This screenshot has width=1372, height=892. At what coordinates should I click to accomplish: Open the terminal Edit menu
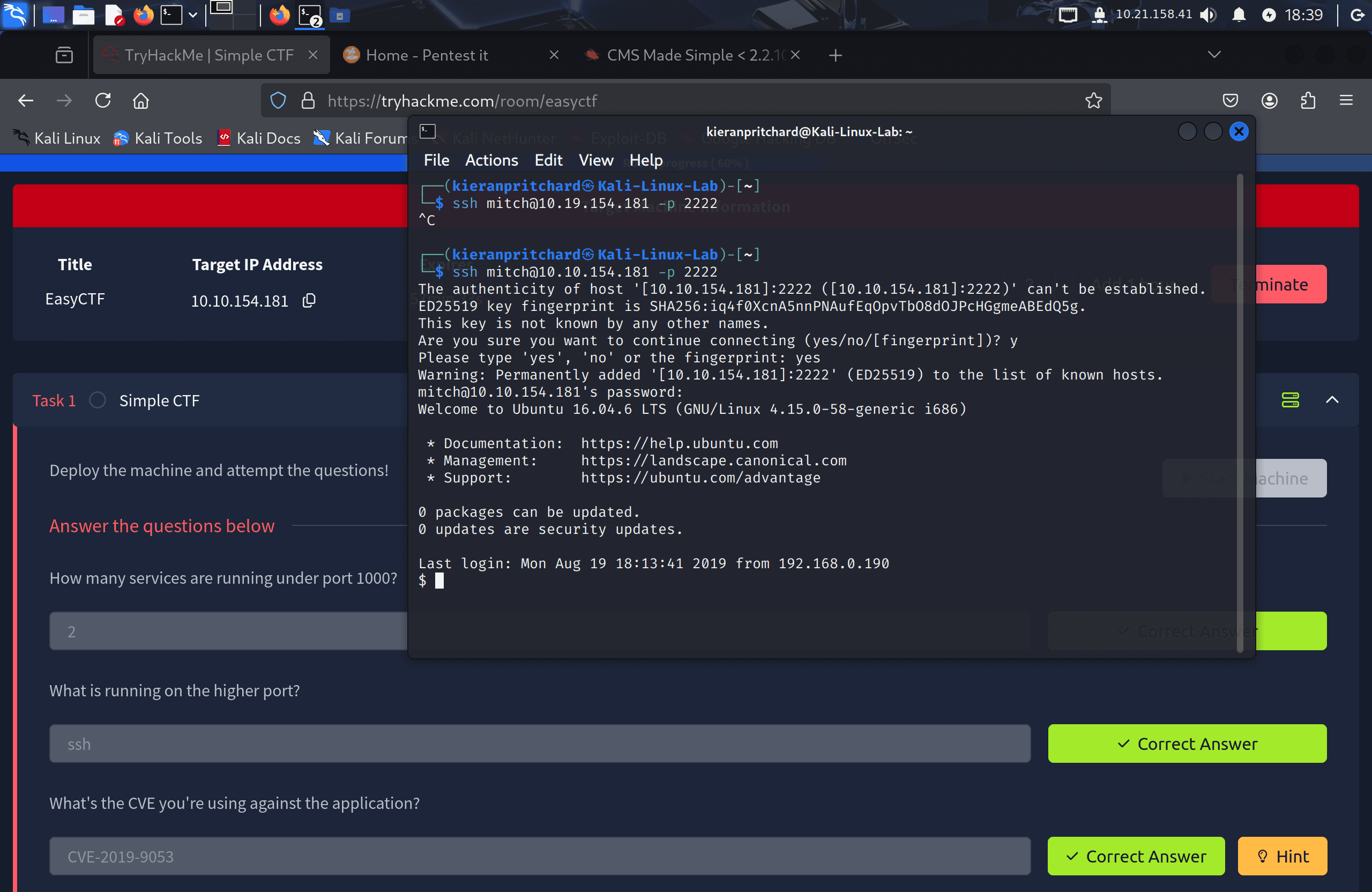click(x=548, y=160)
